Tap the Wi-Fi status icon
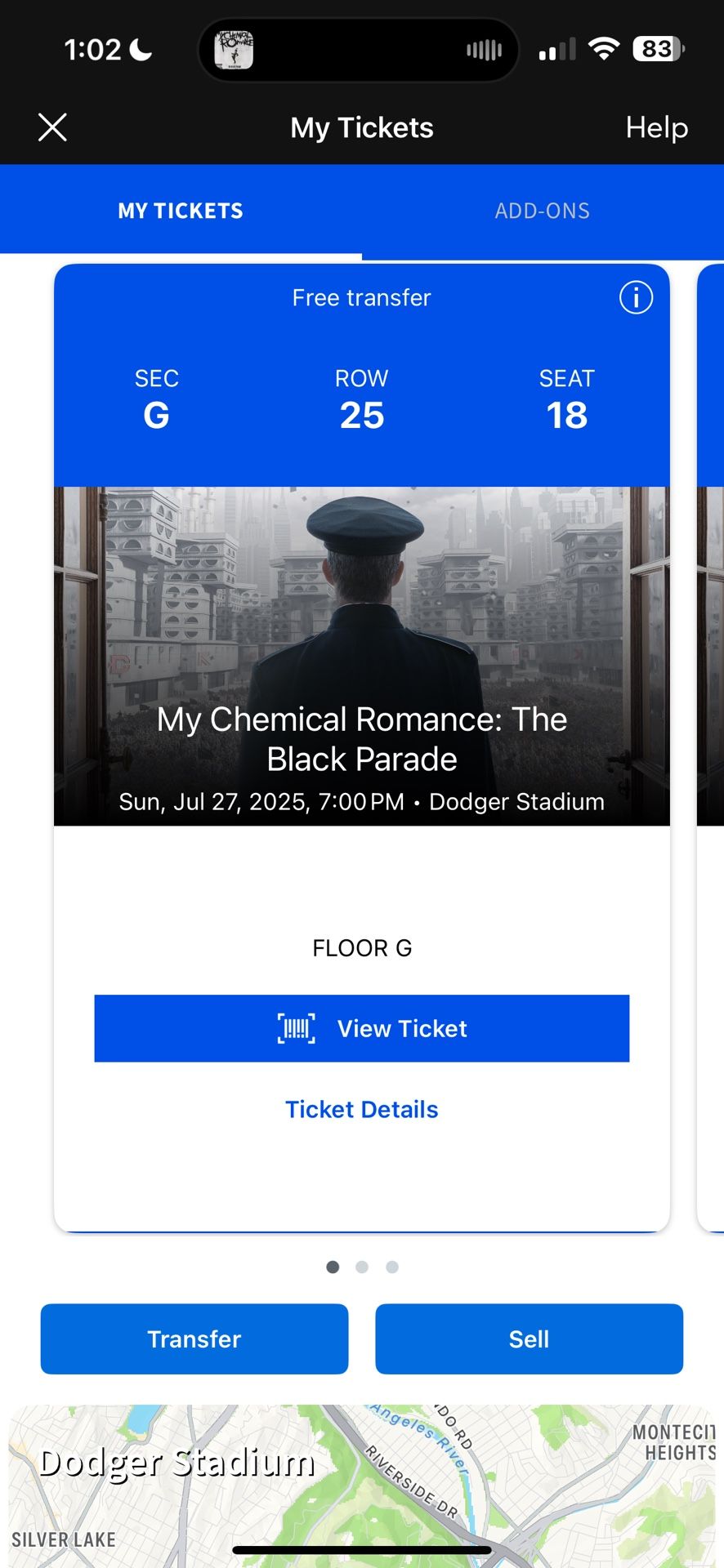 (x=603, y=49)
